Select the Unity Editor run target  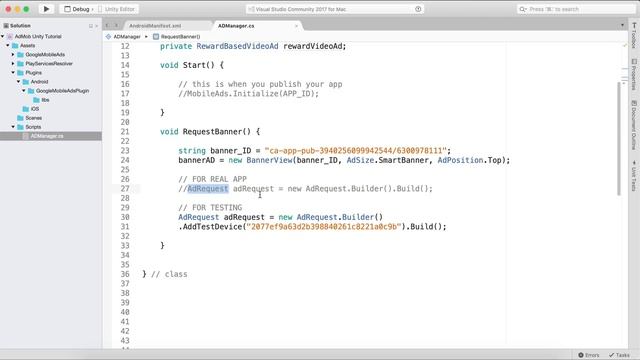116,9
